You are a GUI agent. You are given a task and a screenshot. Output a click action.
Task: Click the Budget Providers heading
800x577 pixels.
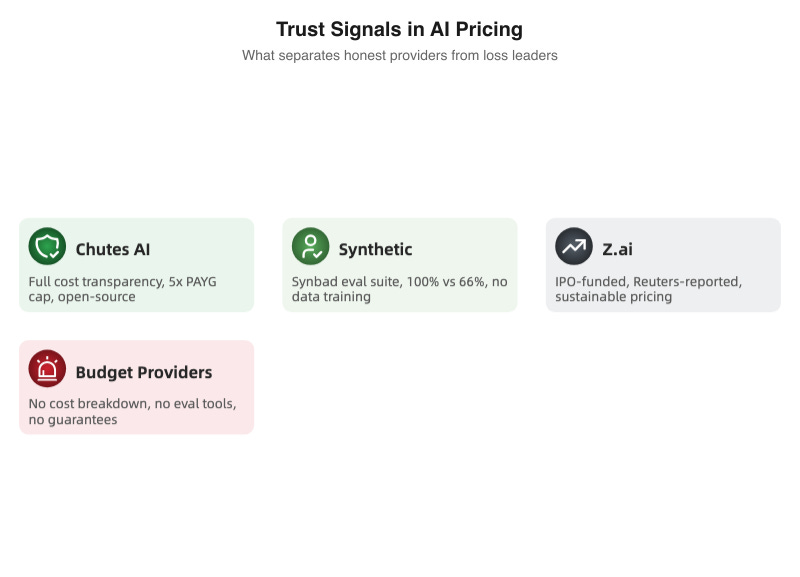point(144,372)
